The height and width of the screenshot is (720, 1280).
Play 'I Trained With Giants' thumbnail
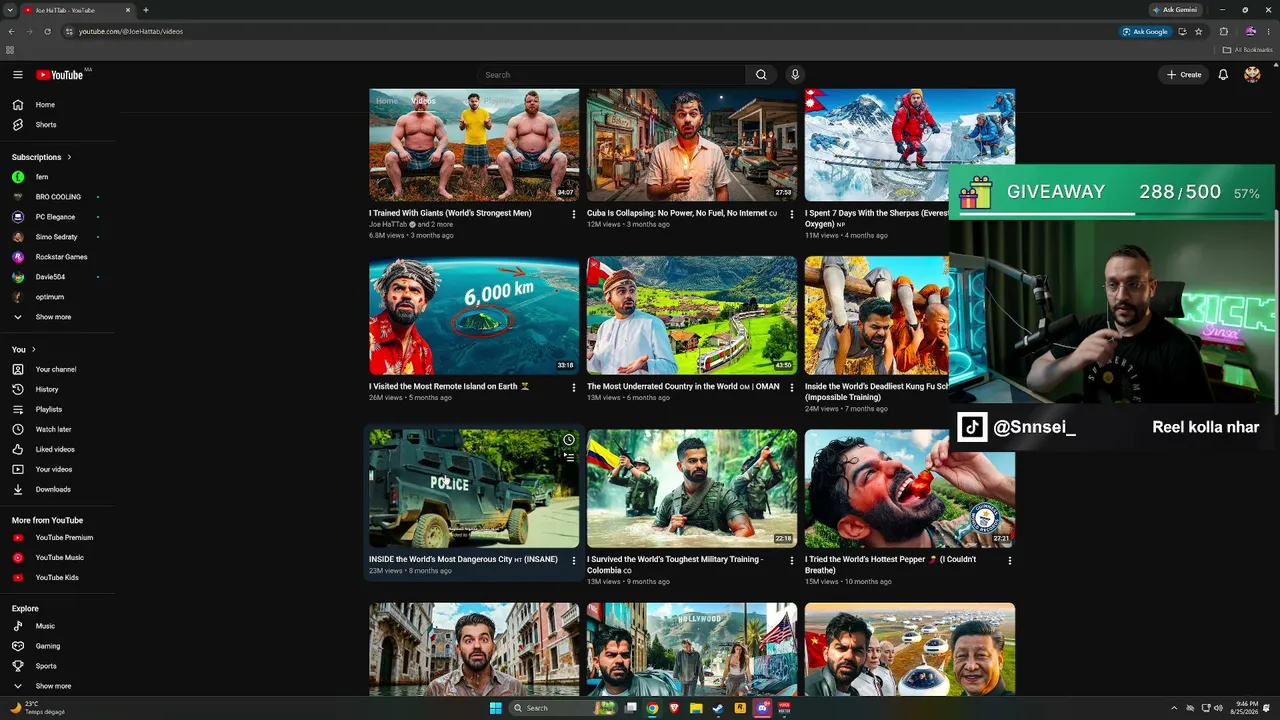474,145
